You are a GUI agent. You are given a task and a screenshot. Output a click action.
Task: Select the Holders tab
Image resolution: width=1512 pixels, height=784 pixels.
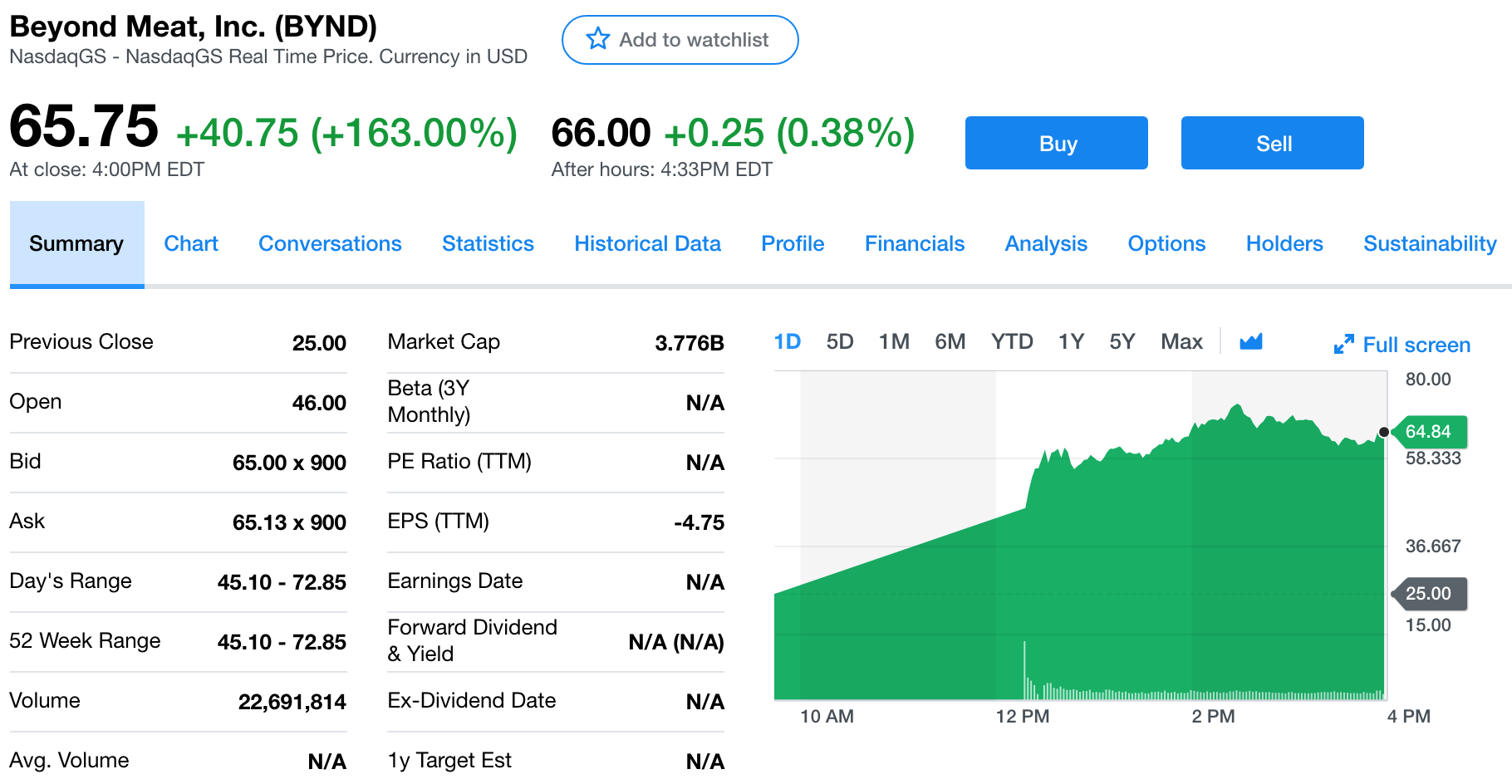click(x=1284, y=243)
